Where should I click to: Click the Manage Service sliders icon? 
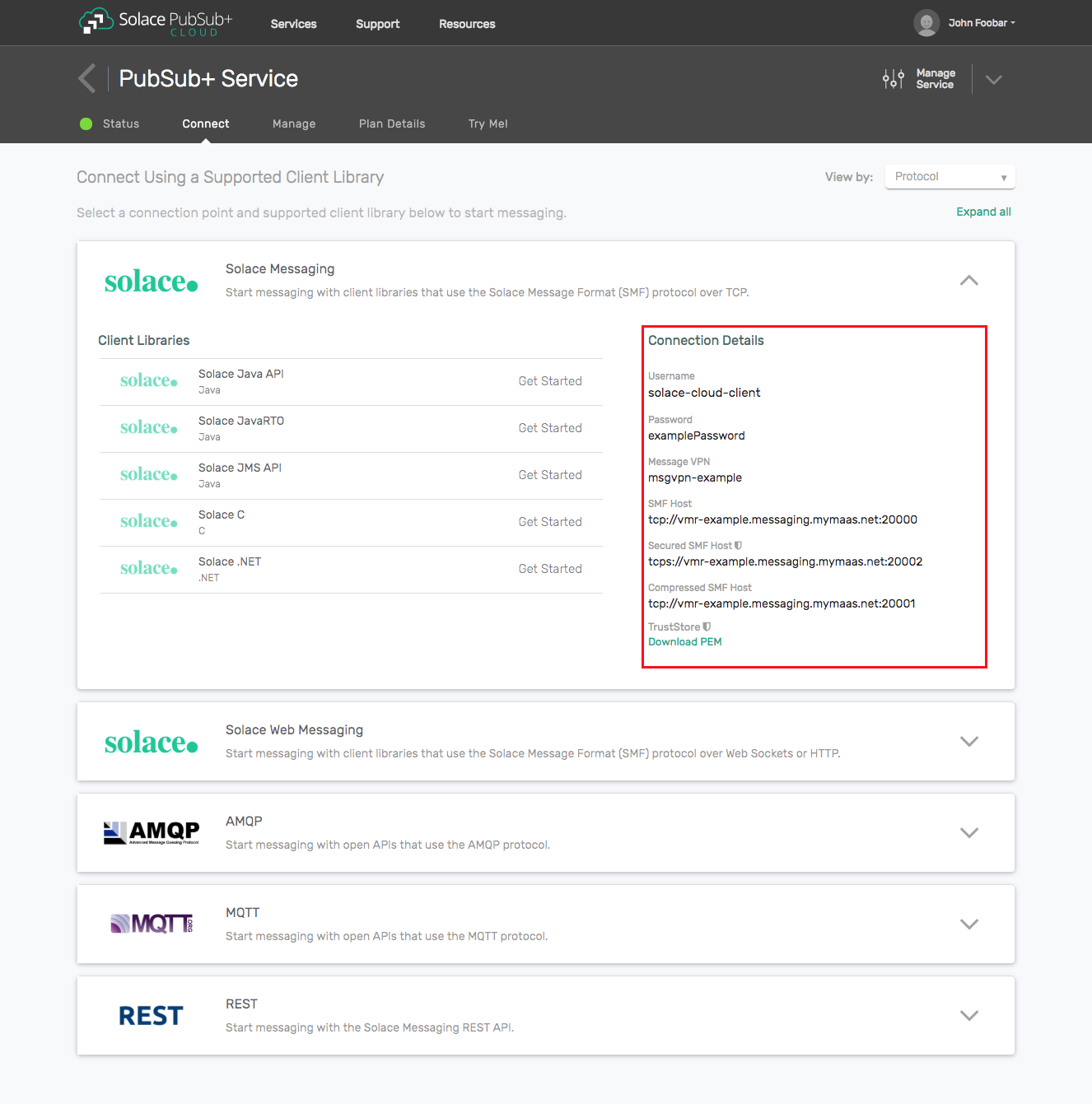893,79
